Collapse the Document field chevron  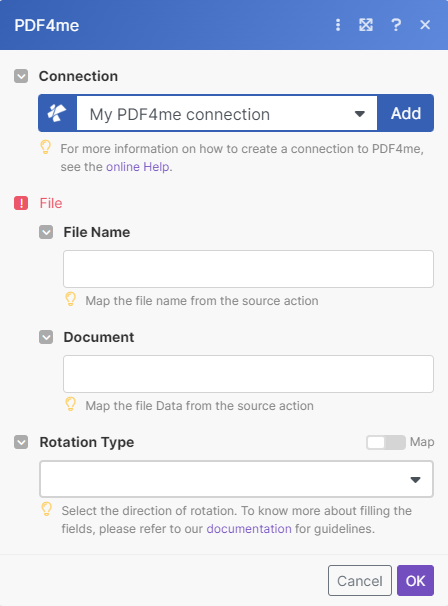46,337
